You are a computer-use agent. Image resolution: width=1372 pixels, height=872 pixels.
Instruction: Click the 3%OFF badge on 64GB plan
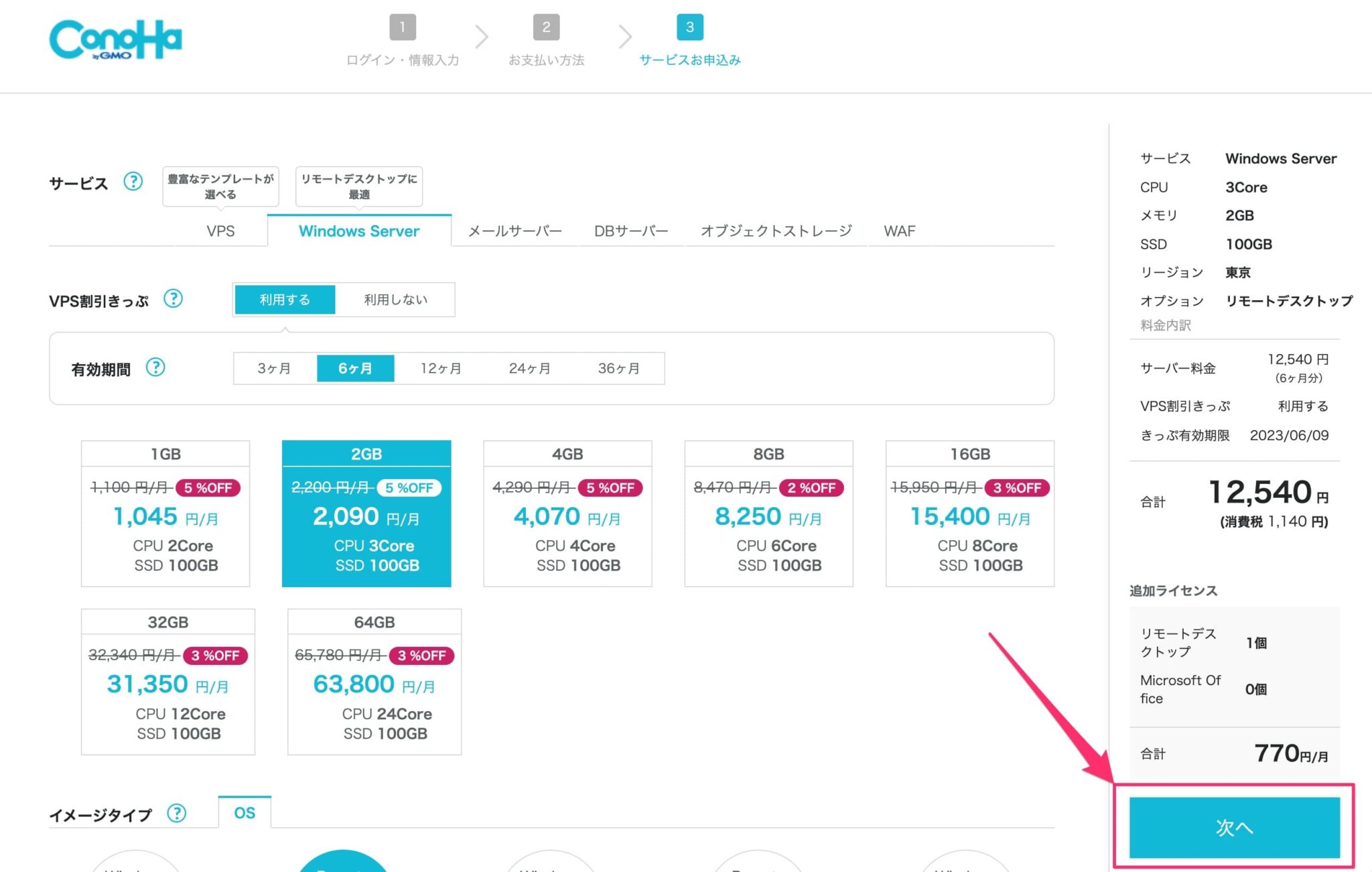tap(421, 656)
